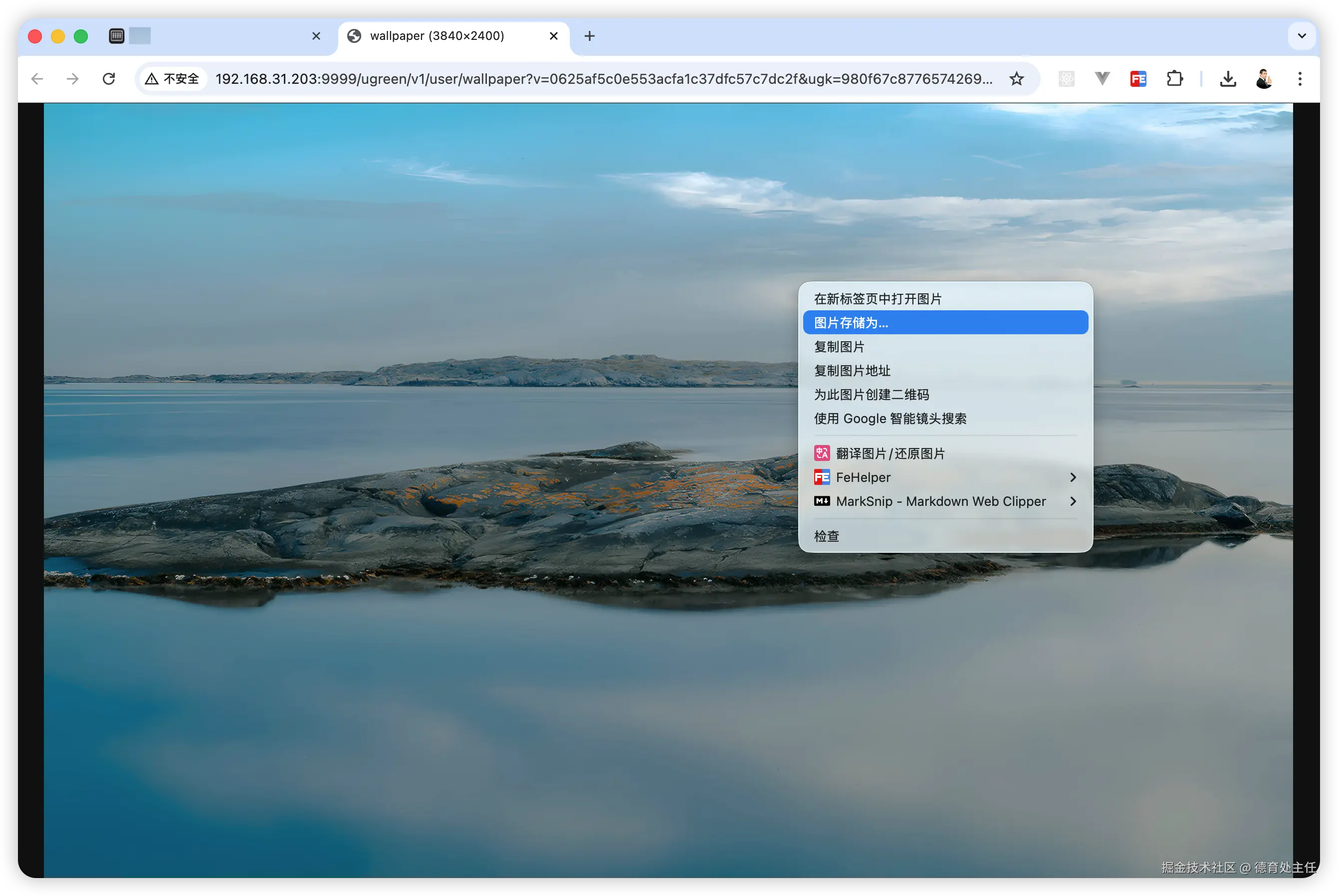Bookmark this page with star icon
Screen dimensions: 1338x896
1016,79
